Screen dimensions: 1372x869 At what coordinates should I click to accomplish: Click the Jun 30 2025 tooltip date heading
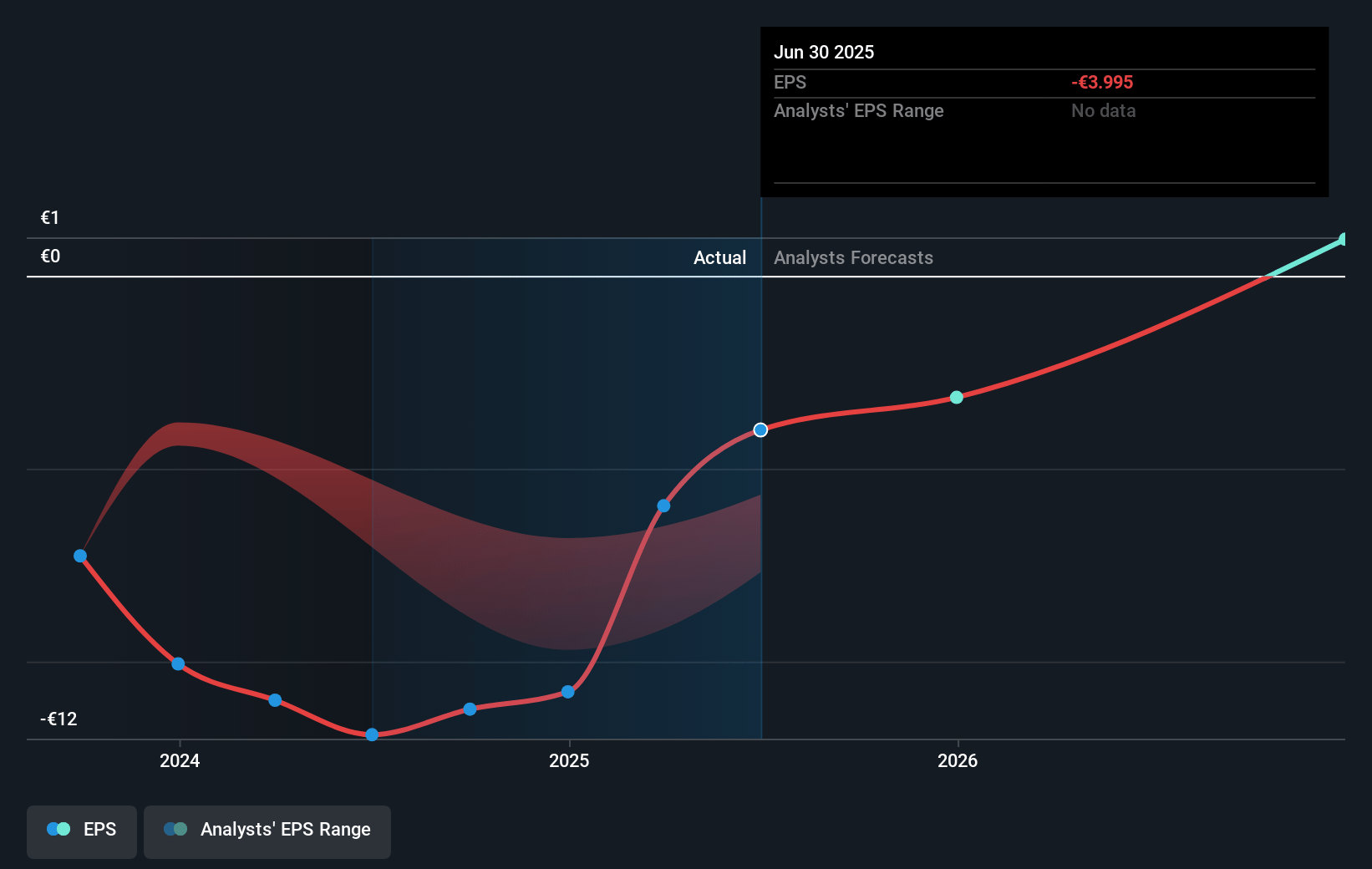tap(824, 53)
